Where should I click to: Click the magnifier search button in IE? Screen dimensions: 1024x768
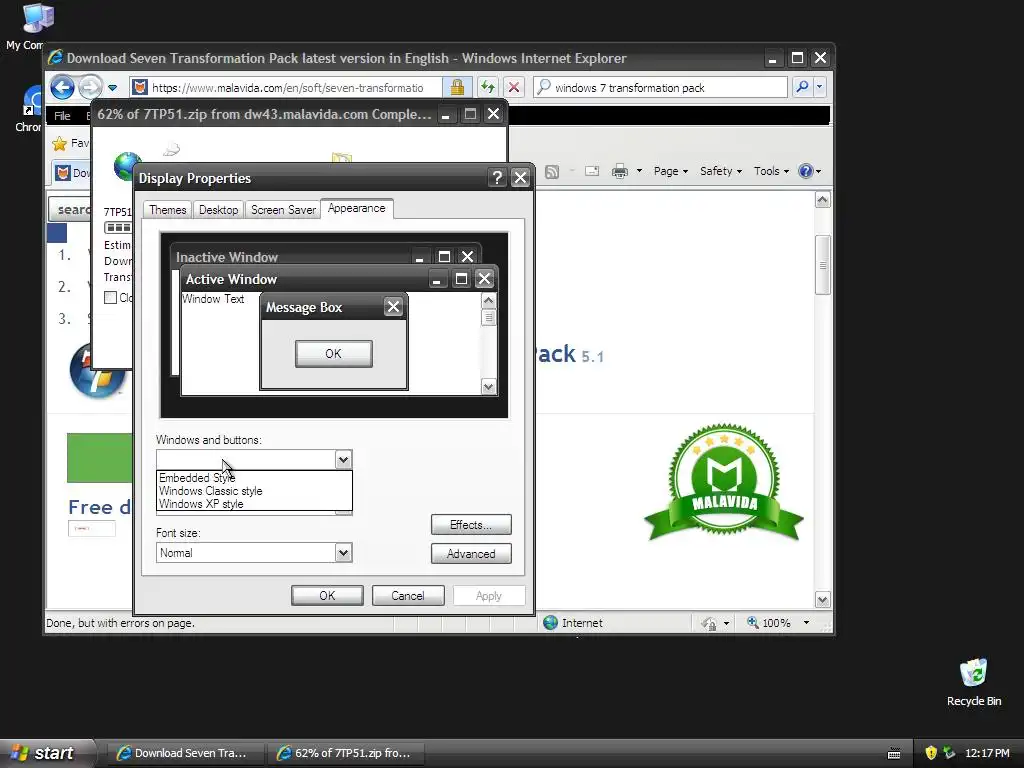click(803, 87)
